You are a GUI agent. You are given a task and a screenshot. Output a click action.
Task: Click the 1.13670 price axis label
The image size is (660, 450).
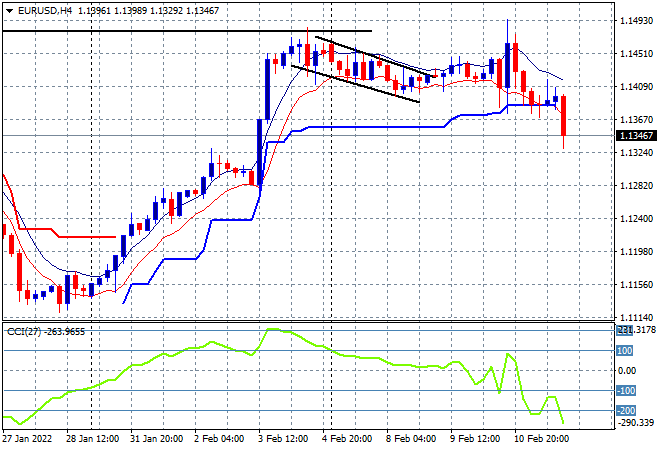(636, 120)
